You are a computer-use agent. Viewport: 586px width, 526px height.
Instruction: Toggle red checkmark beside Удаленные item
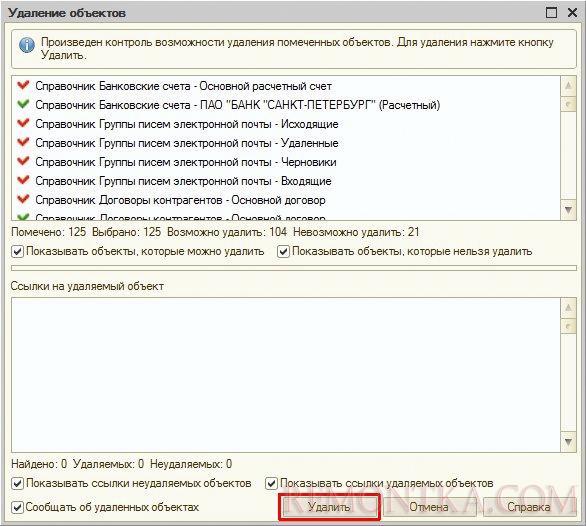click(x=23, y=142)
